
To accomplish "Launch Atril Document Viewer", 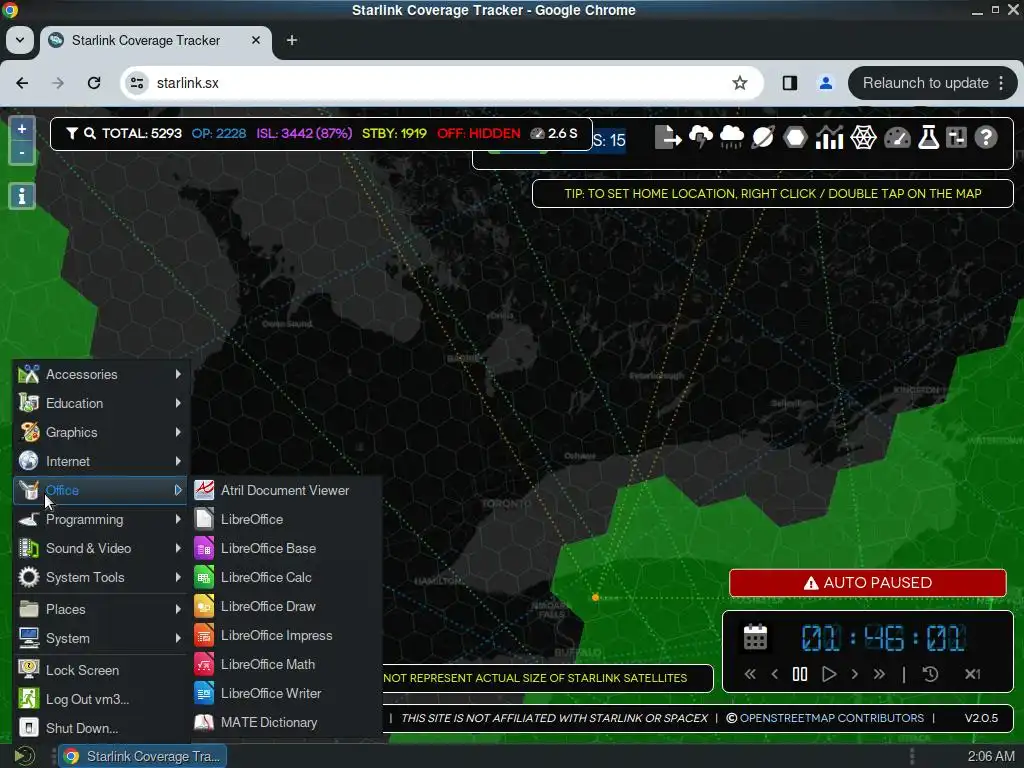I will 285,490.
